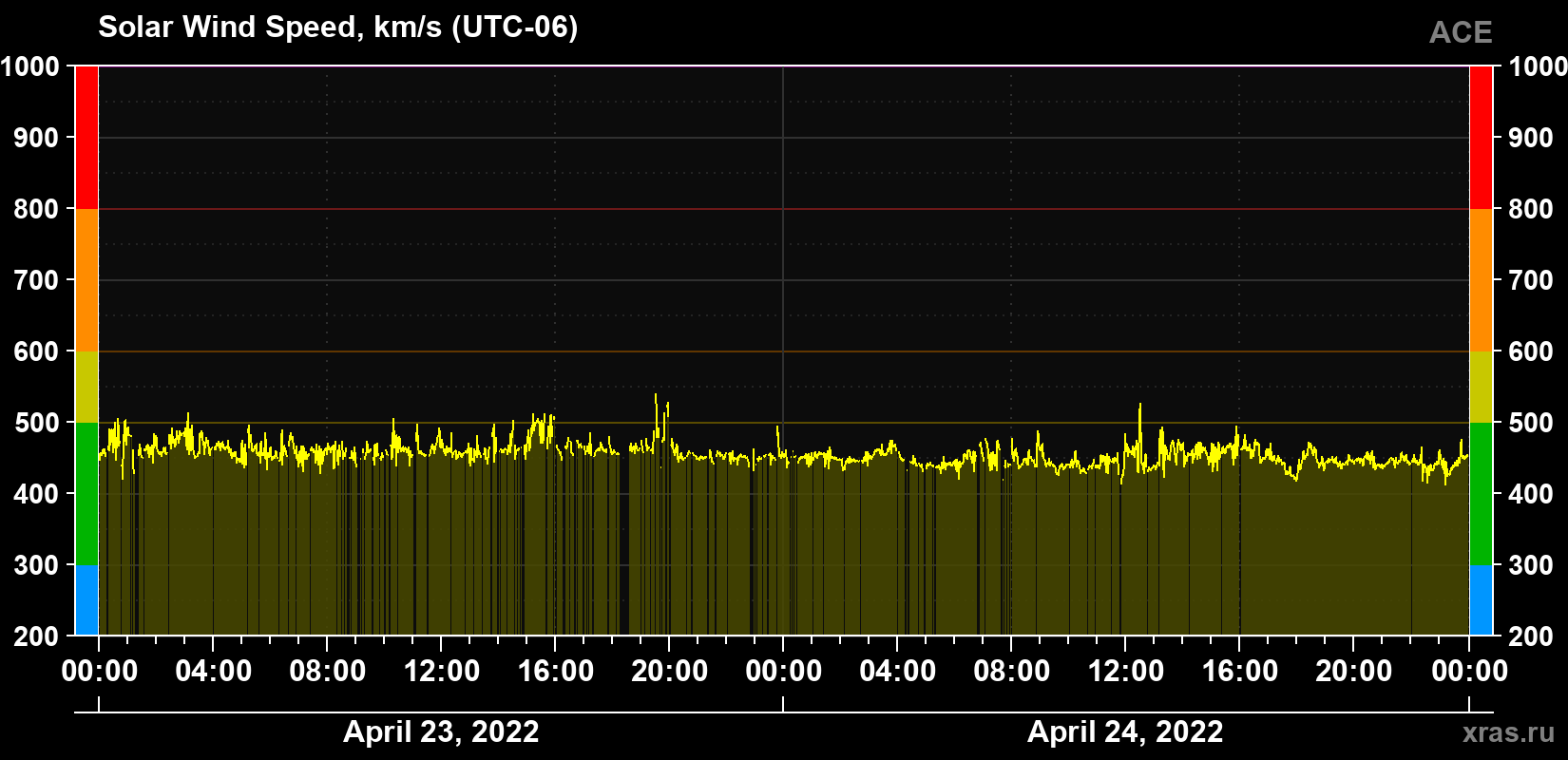Click the 400 label on the left axis

[x=36, y=494]
